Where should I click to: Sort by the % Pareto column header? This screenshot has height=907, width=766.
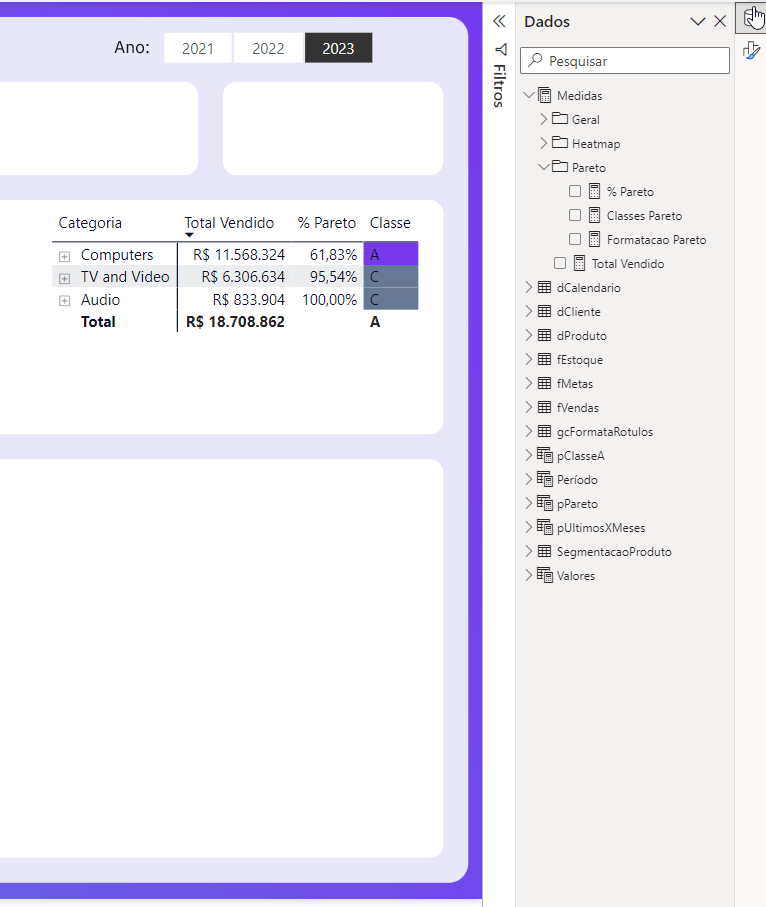pyautogui.click(x=326, y=223)
